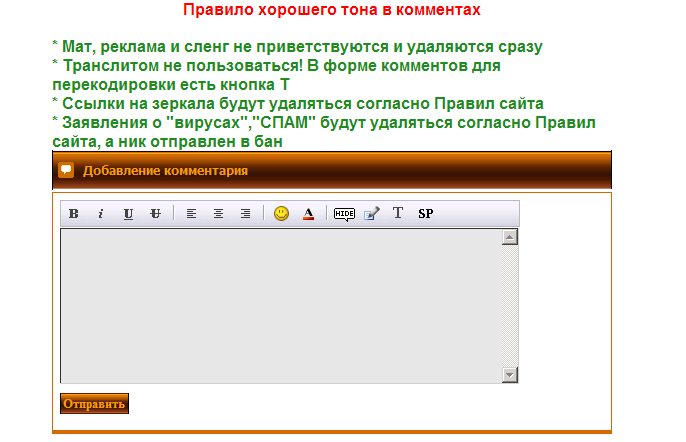Click the 'Ссылки на зеркала' rule line
Screen dimensions: 686x442
pyautogui.click(x=298, y=104)
